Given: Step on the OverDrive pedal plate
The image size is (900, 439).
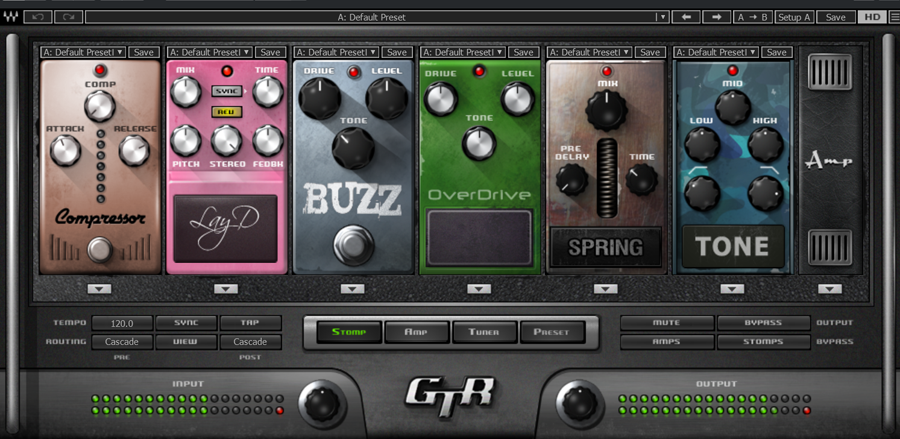Looking at the screenshot, I should (479, 237).
